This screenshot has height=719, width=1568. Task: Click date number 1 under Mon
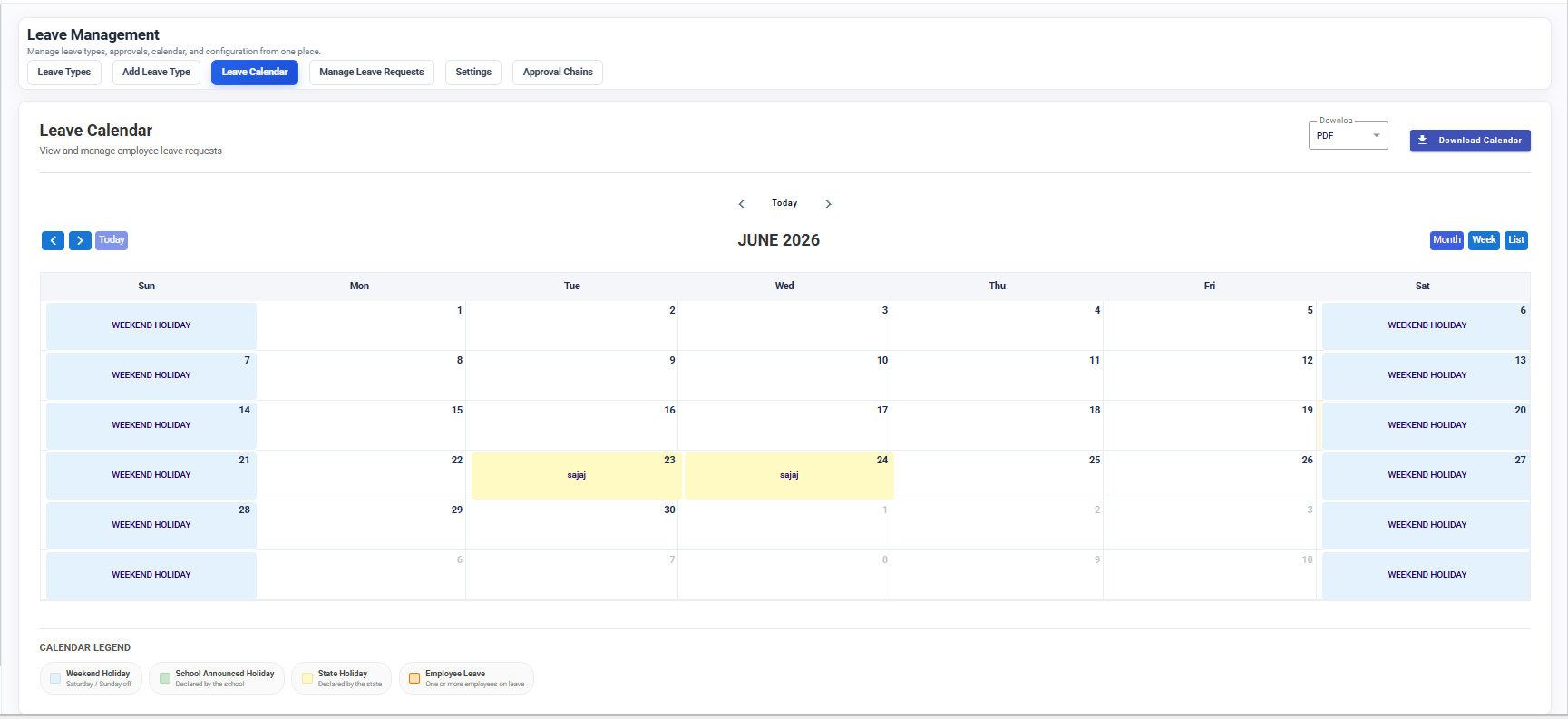click(x=460, y=311)
